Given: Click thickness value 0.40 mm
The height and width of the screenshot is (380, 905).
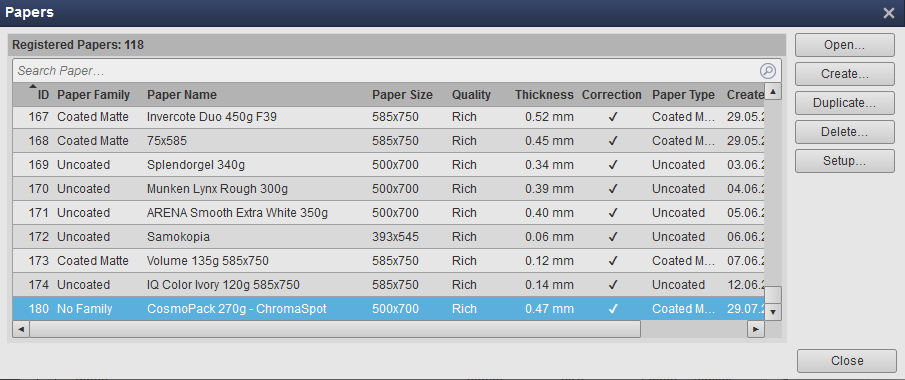Looking at the screenshot, I should click(x=549, y=213).
